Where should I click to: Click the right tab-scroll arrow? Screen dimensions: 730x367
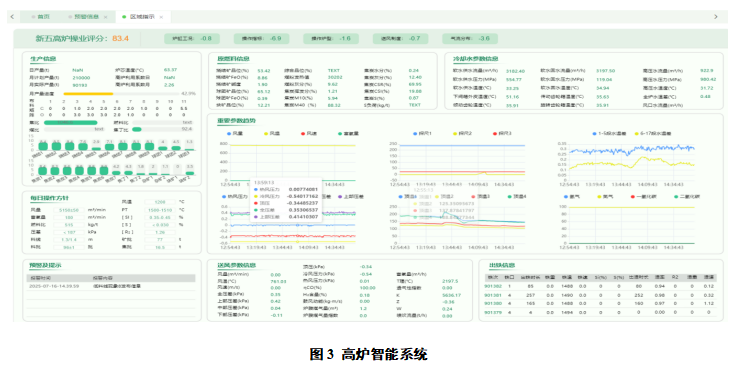(716, 17)
